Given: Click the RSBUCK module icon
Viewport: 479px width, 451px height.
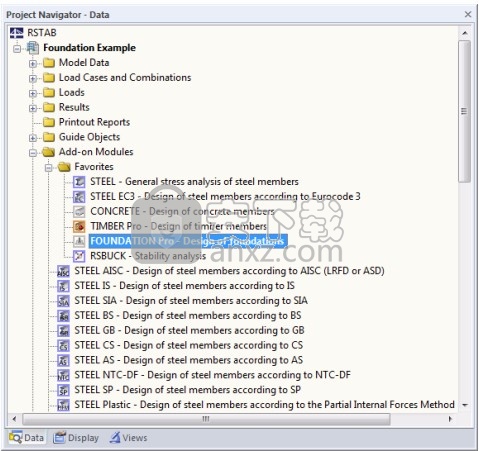Looking at the screenshot, I should pos(79,256).
